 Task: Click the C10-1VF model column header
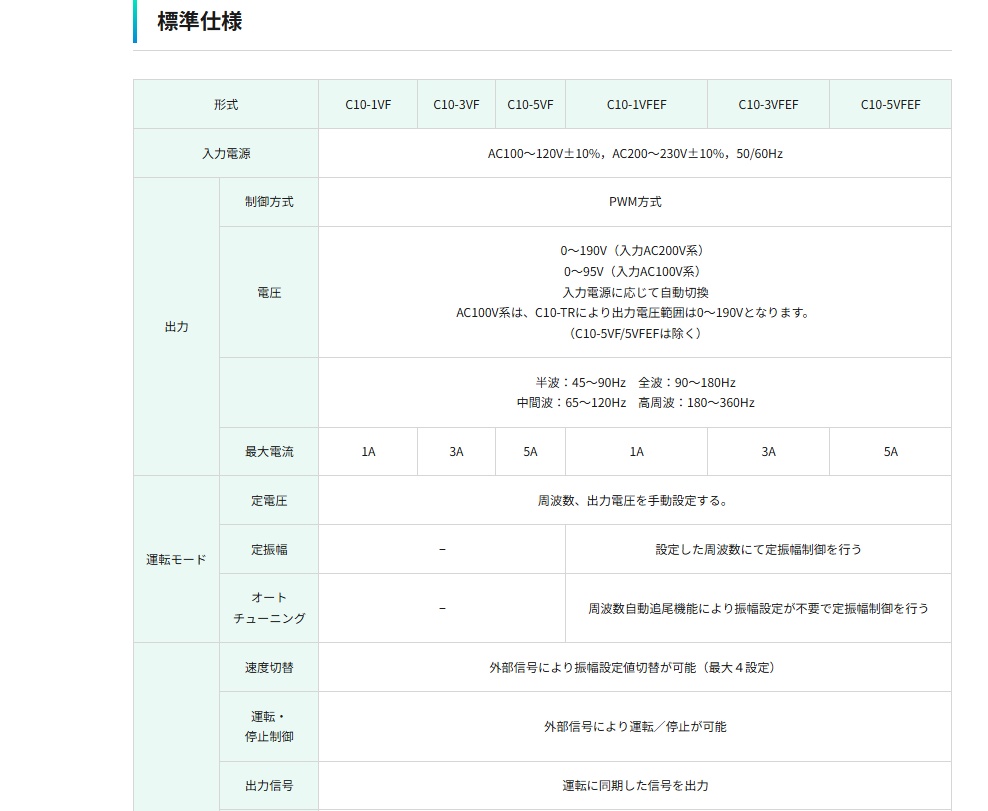367,104
